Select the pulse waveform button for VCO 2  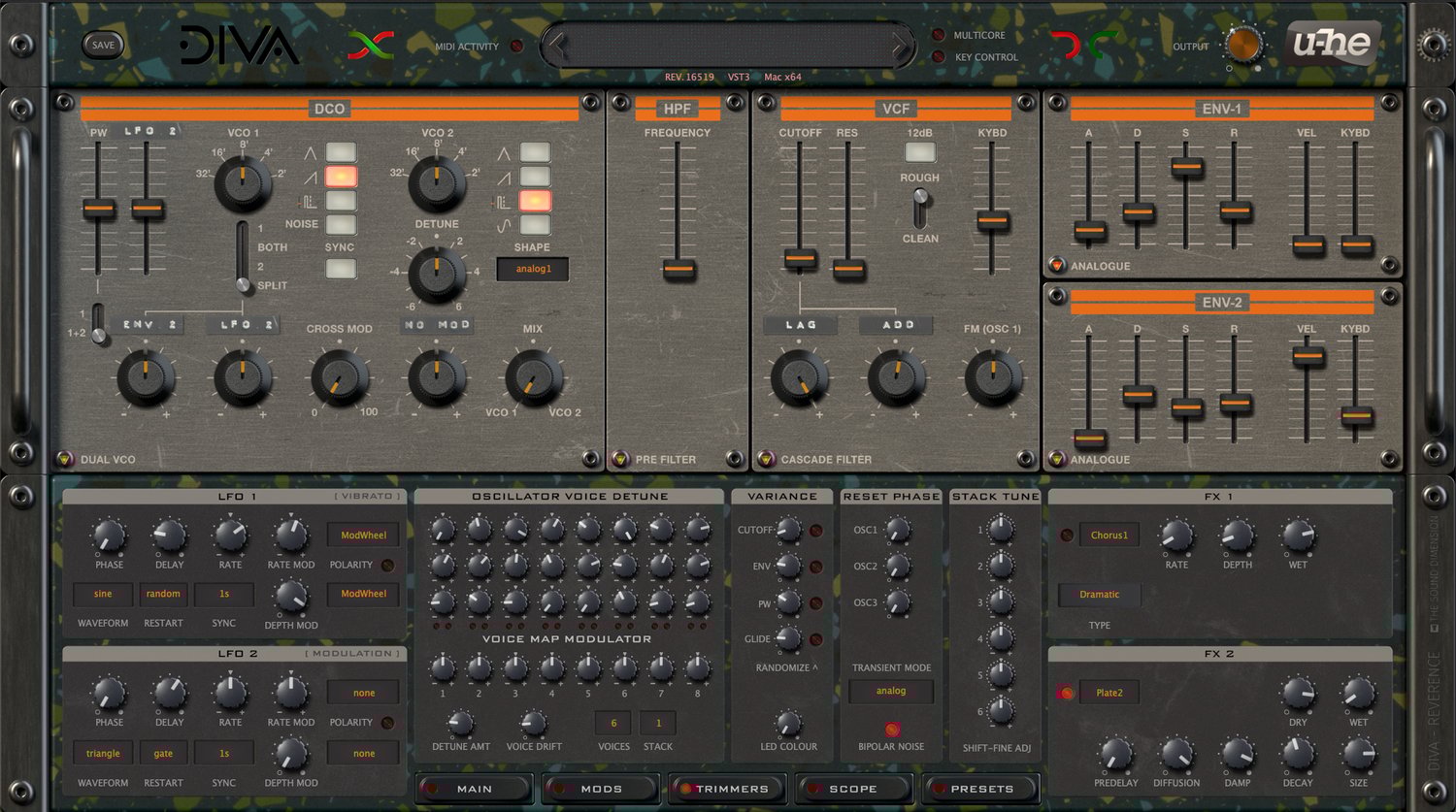coord(535,201)
